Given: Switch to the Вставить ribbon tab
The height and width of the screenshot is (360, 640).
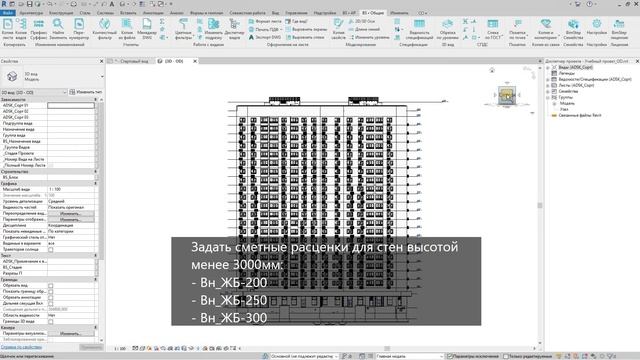Looking at the screenshot, I should point(128,13).
